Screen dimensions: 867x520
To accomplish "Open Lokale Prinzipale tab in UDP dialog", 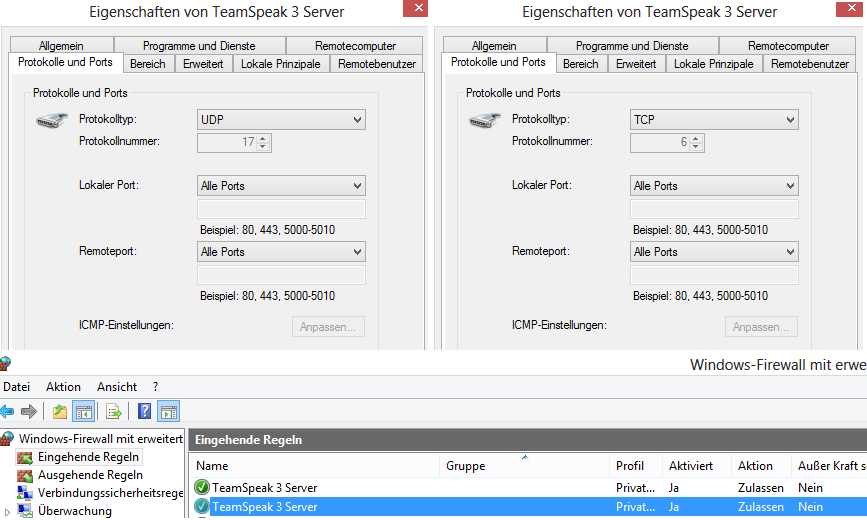I will (281, 64).
